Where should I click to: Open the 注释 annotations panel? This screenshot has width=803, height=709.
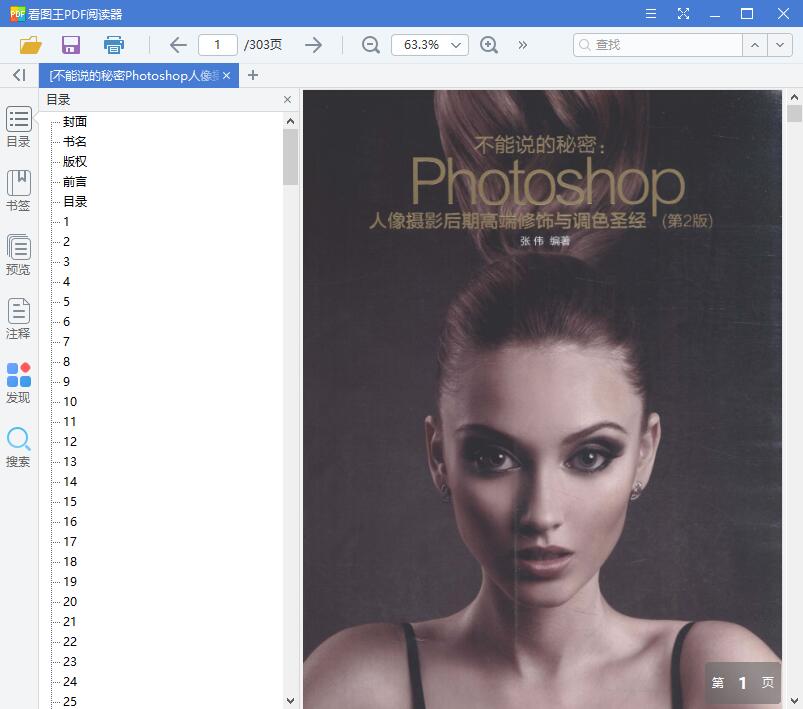pos(18,319)
